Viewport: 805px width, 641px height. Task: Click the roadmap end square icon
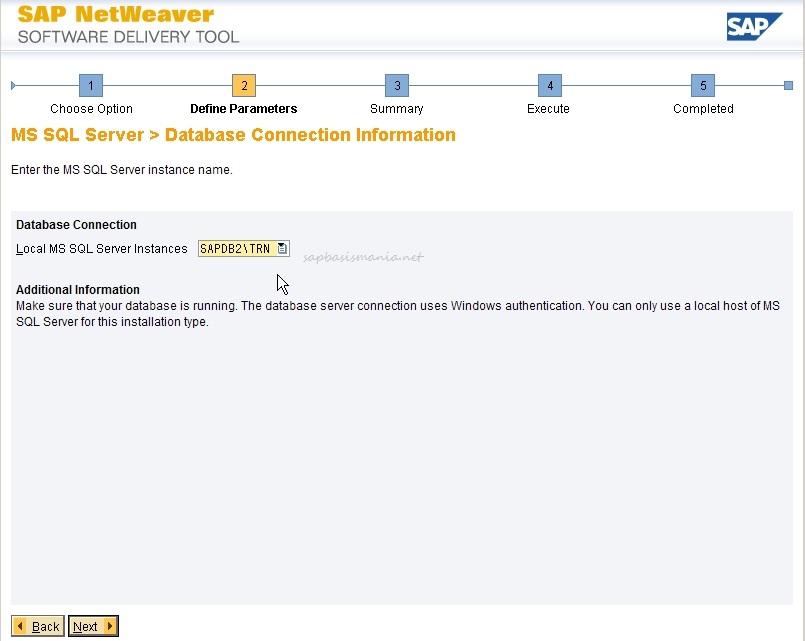(789, 85)
